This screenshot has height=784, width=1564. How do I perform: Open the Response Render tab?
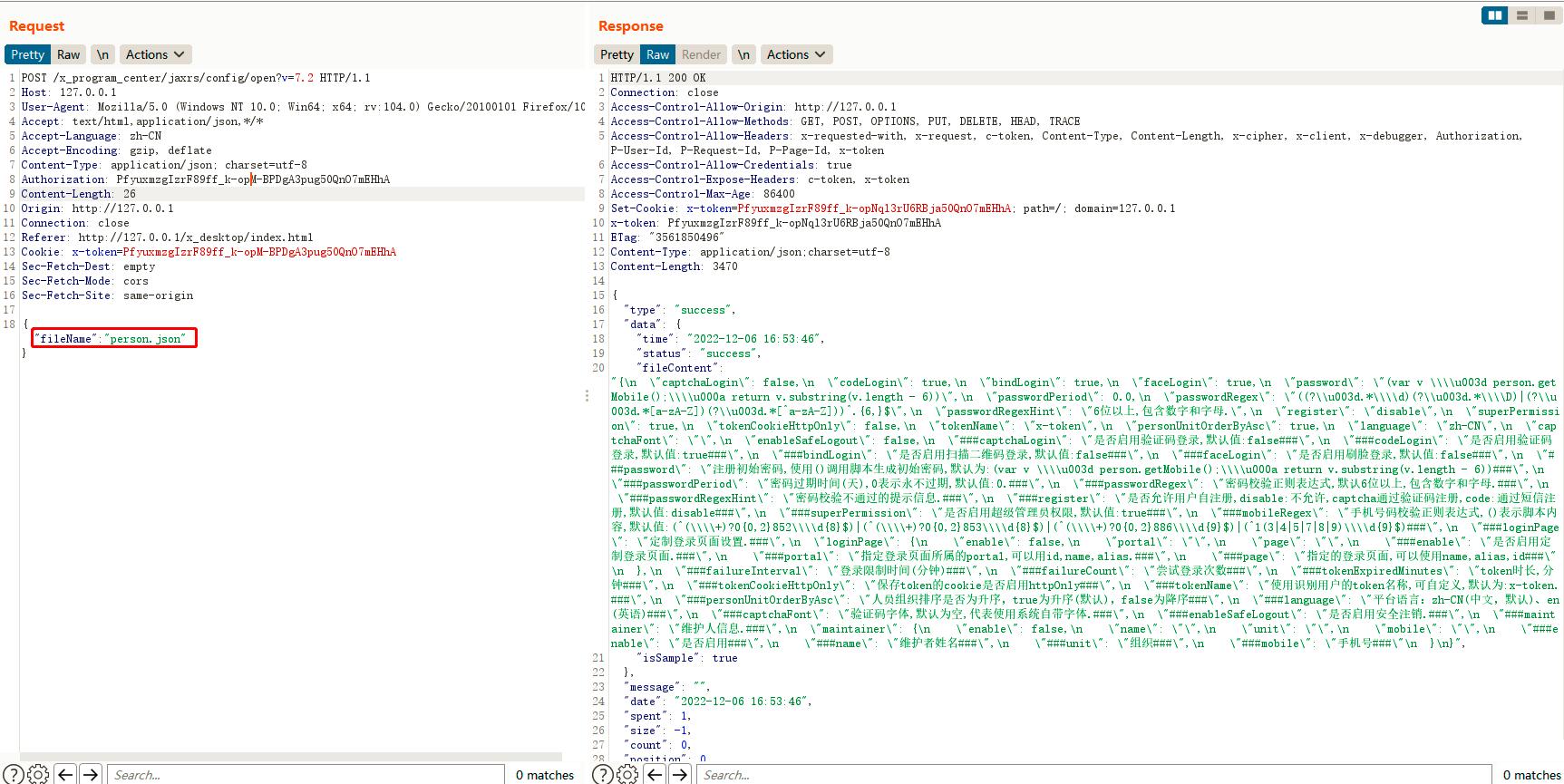(x=701, y=54)
